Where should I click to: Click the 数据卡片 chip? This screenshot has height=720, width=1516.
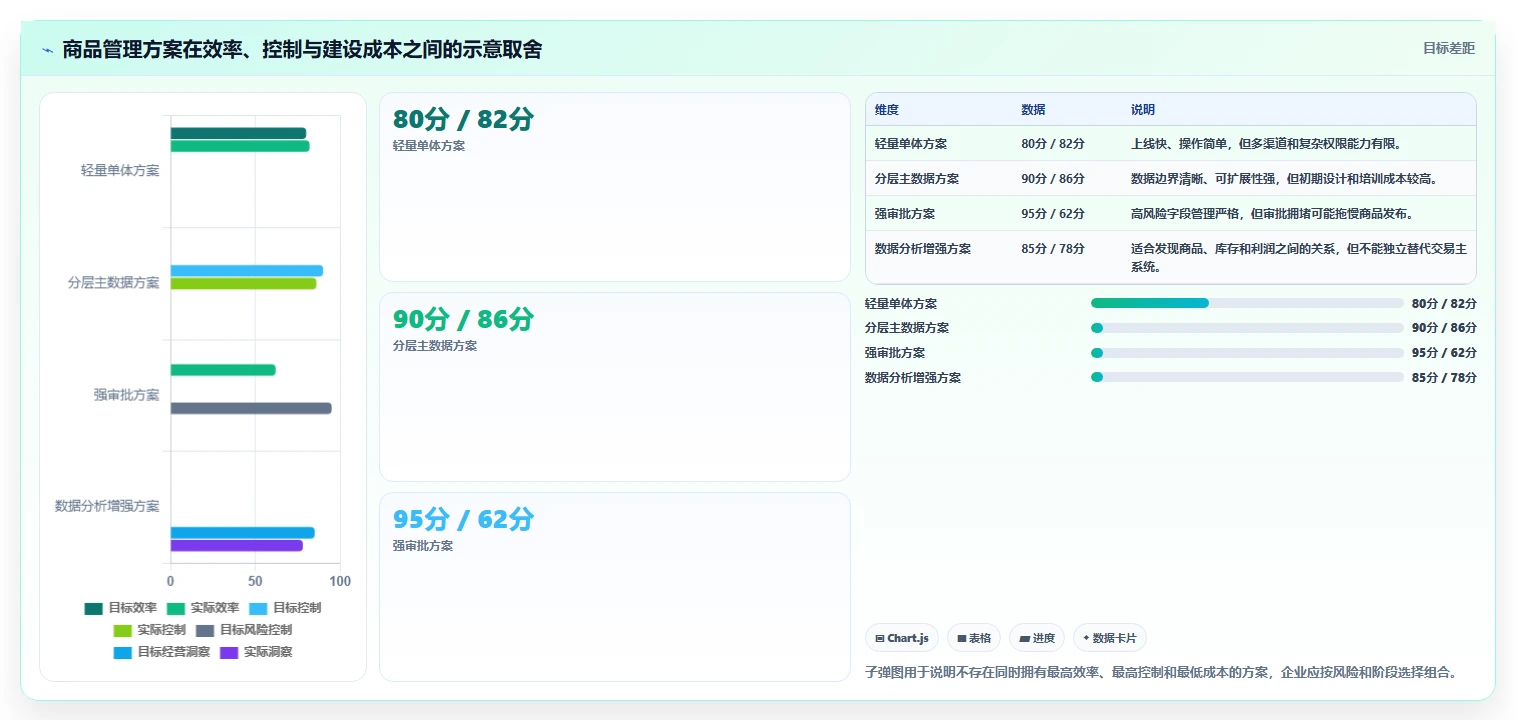pos(1110,638)
